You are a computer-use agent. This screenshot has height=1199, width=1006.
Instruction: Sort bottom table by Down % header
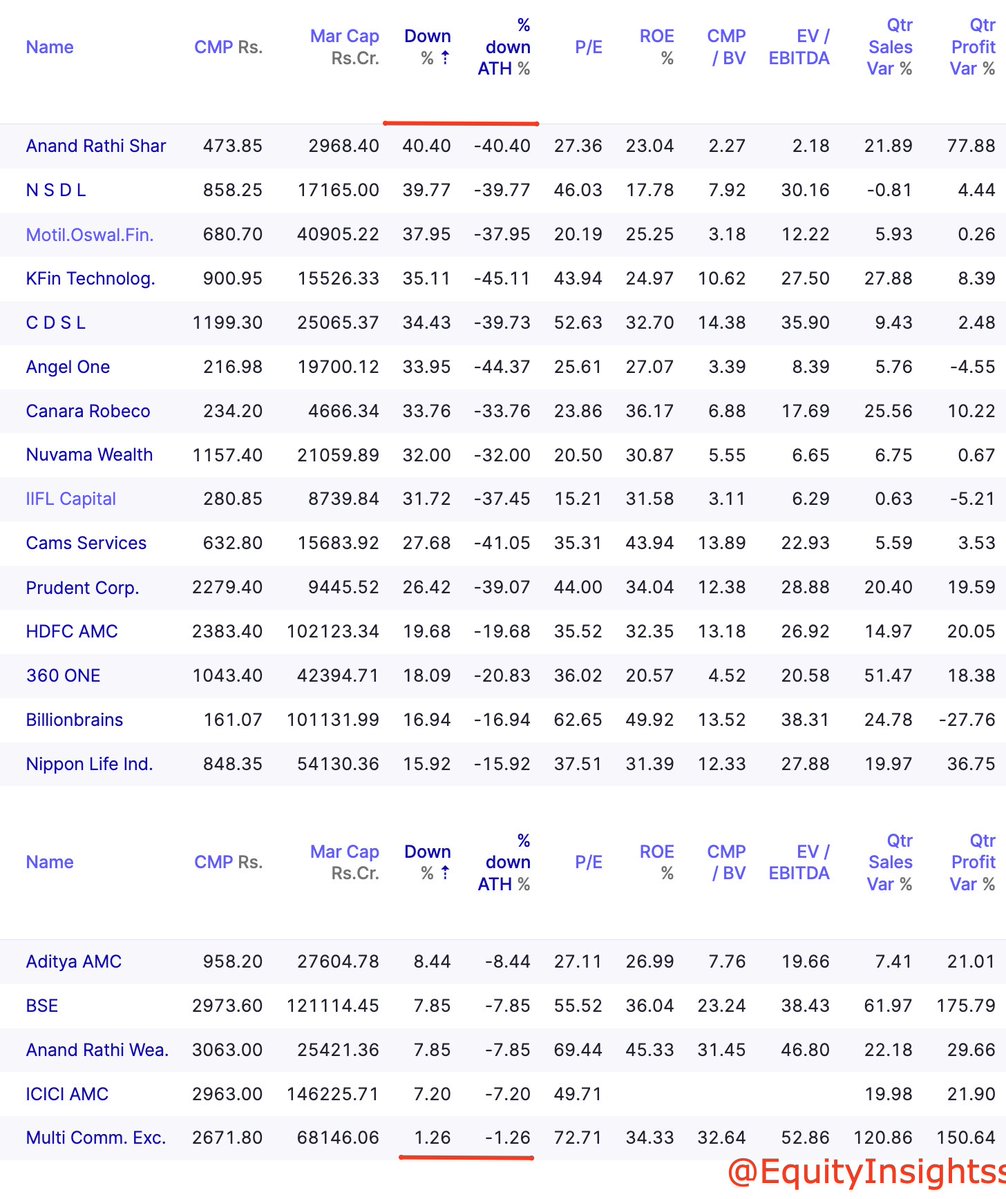(427, 863)
